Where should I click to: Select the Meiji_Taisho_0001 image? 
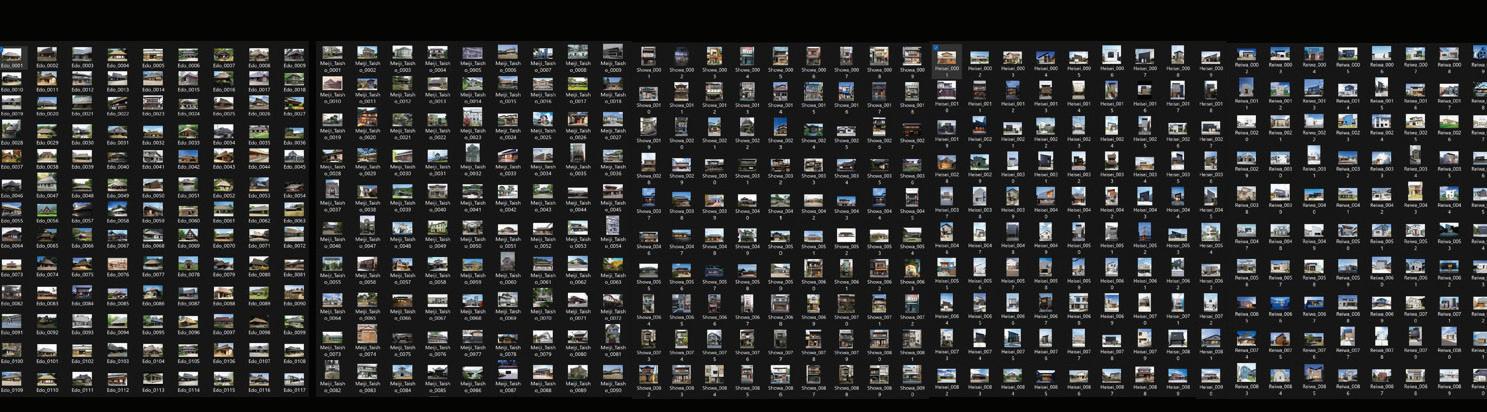coord(332,51)
